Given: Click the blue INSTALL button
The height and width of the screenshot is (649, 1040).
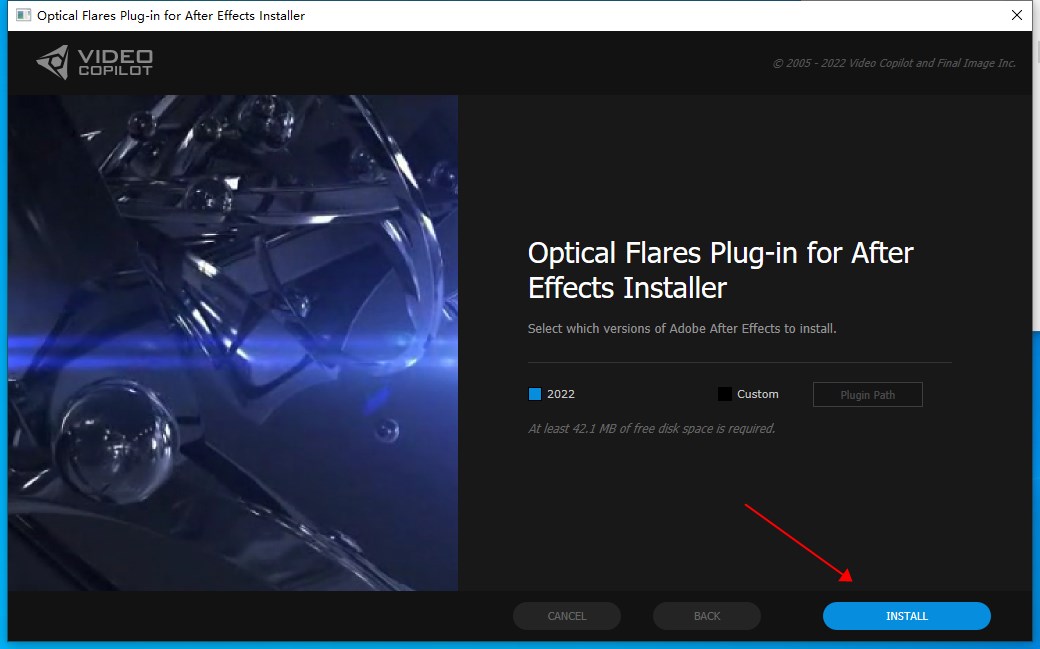Looking at the screenshot, I should pos(906,616).
